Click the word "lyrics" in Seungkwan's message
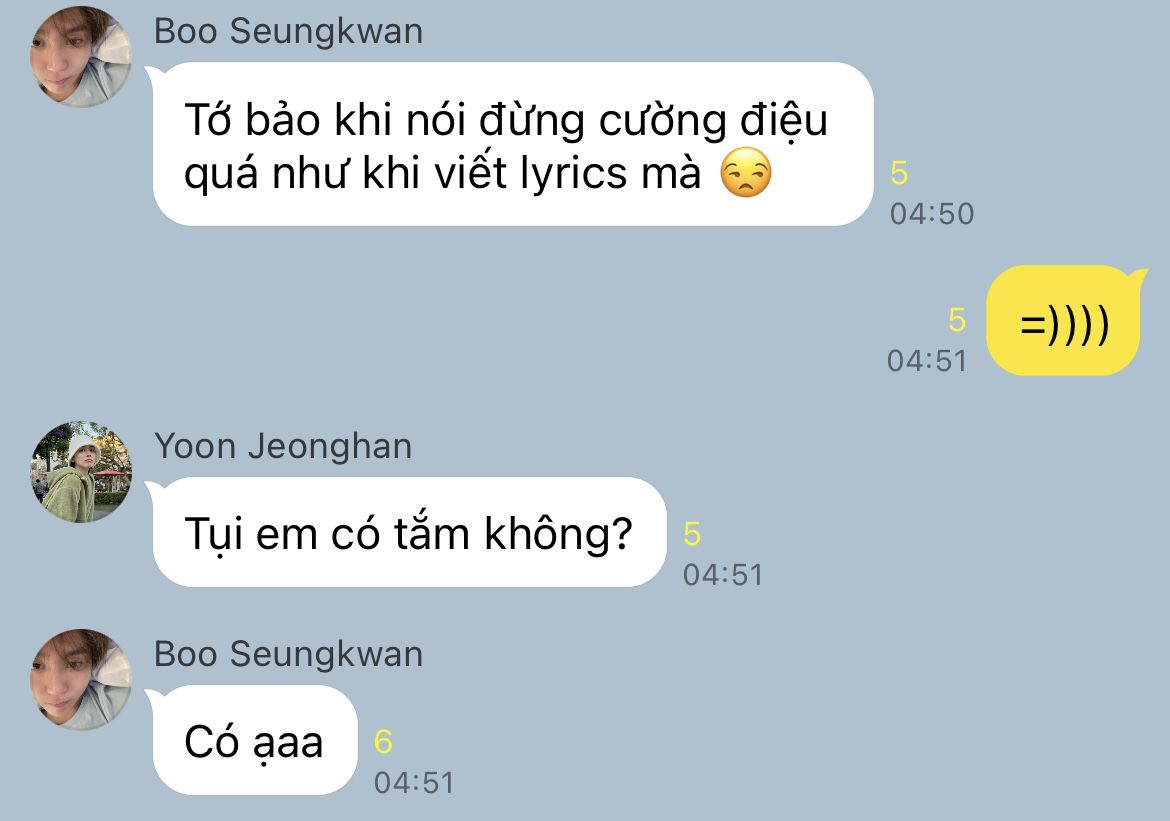The width and height of the screenshot is (1170, 821). (573, 174)
